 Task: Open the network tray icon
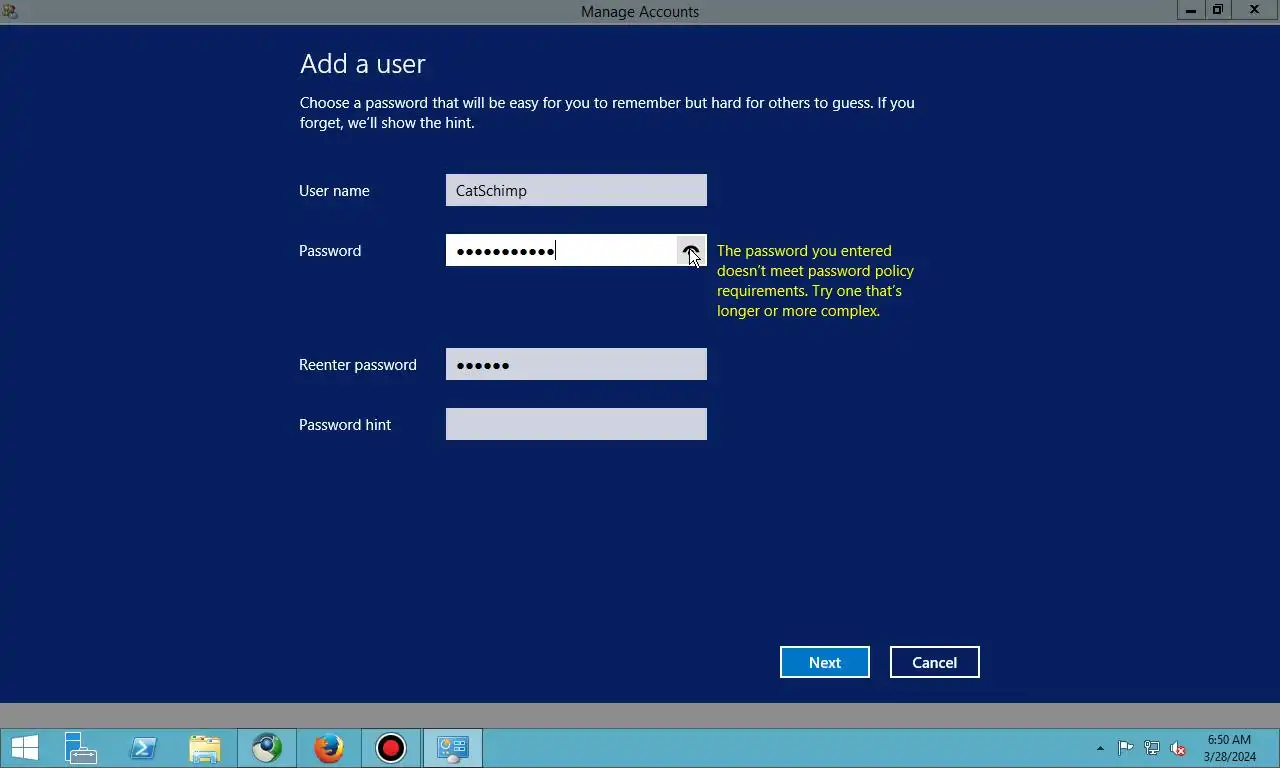(1152, 748)
